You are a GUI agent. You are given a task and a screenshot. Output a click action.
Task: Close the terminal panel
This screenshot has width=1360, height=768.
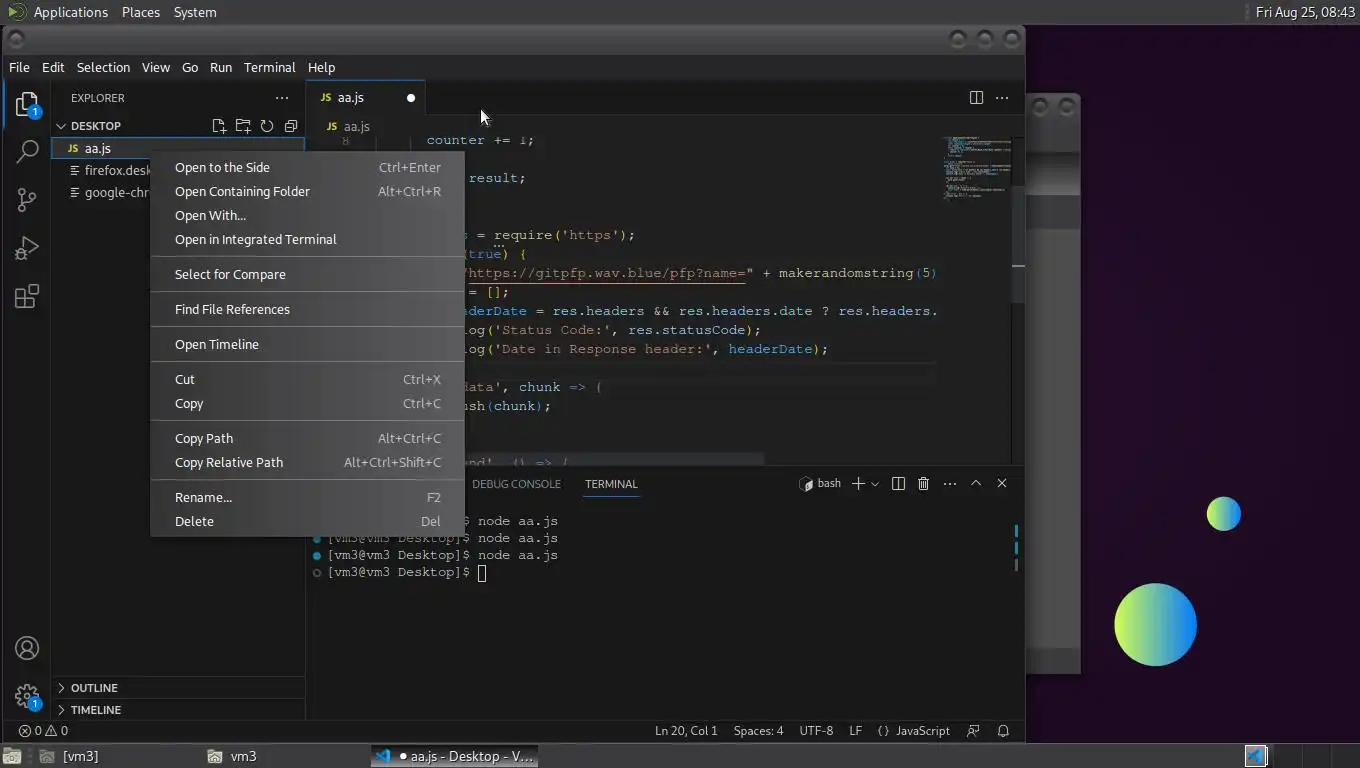1002,484
